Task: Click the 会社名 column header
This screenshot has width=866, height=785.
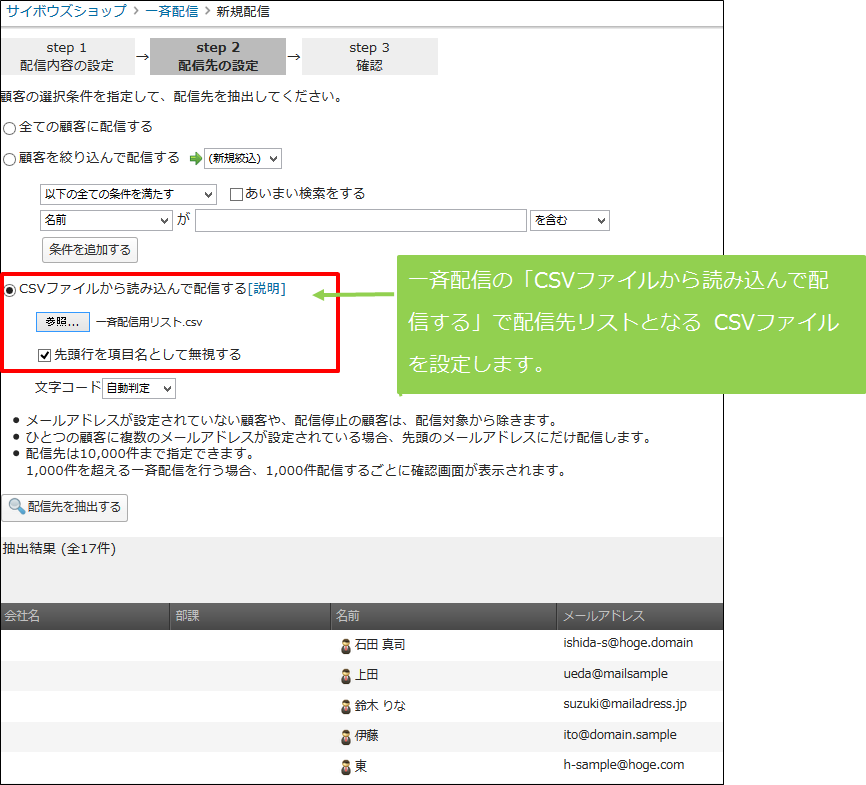Action: point(85,616)
